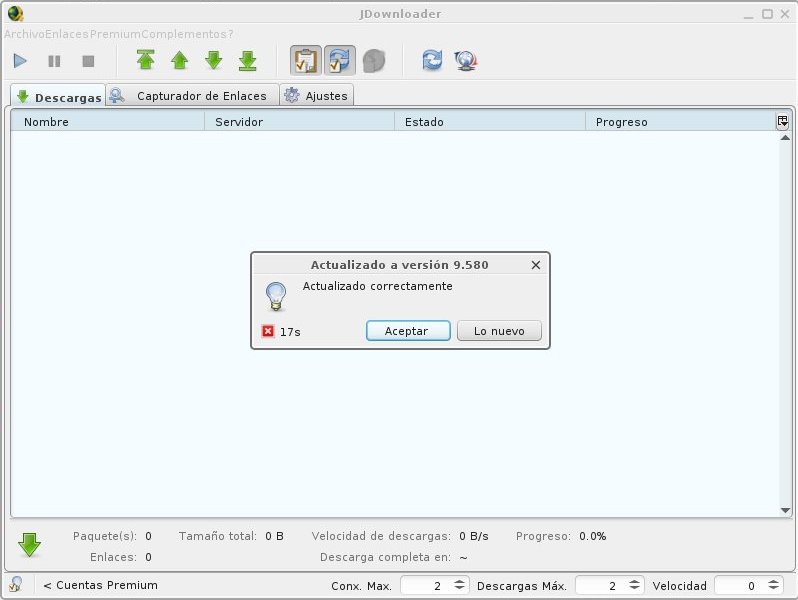The image size is (798, 600).
Task: Click the 'Tamaño total:' label
Action: pos(217,536)
